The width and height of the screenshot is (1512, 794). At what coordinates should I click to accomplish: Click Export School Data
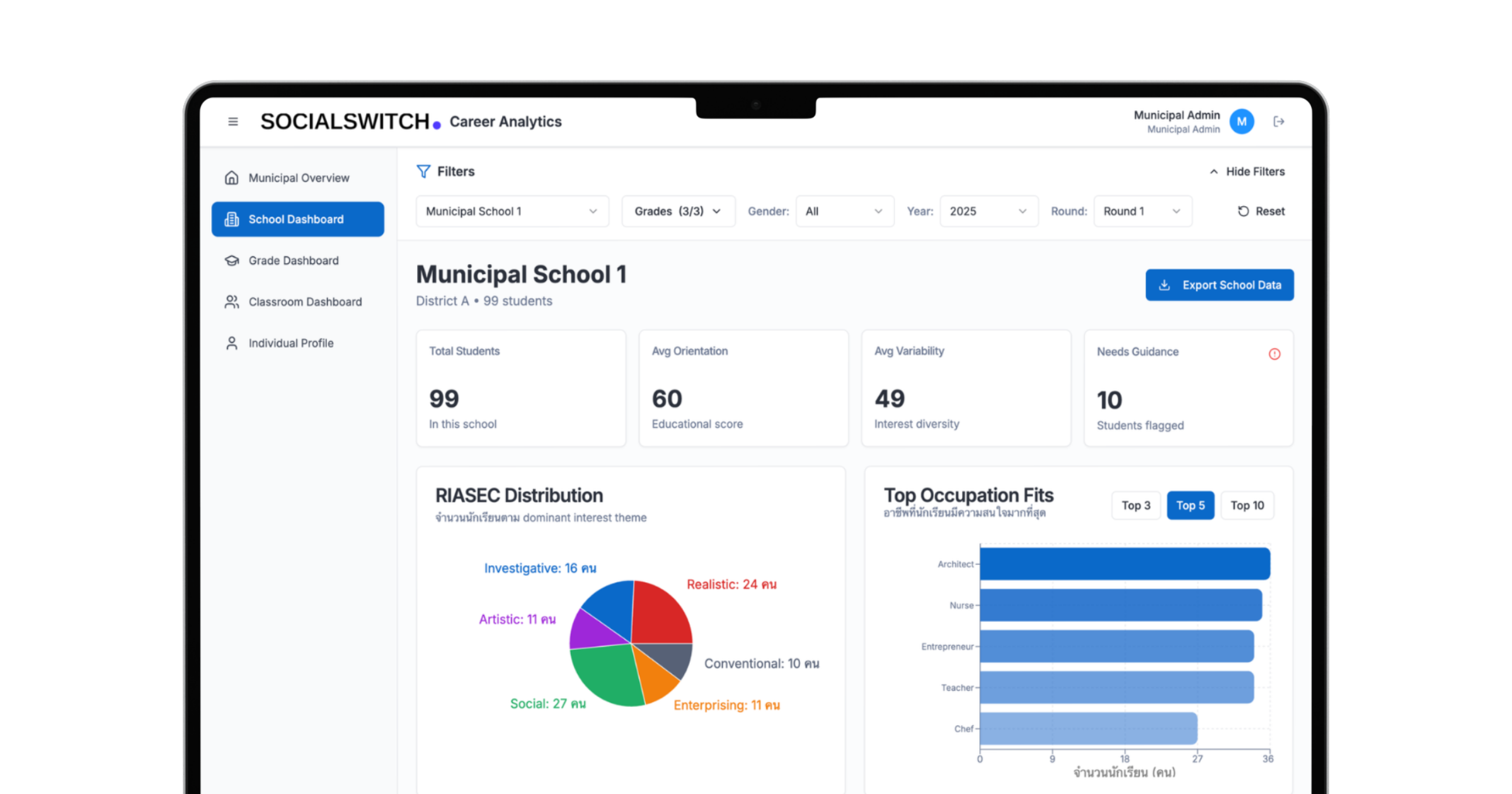[x=1218, y=285]
